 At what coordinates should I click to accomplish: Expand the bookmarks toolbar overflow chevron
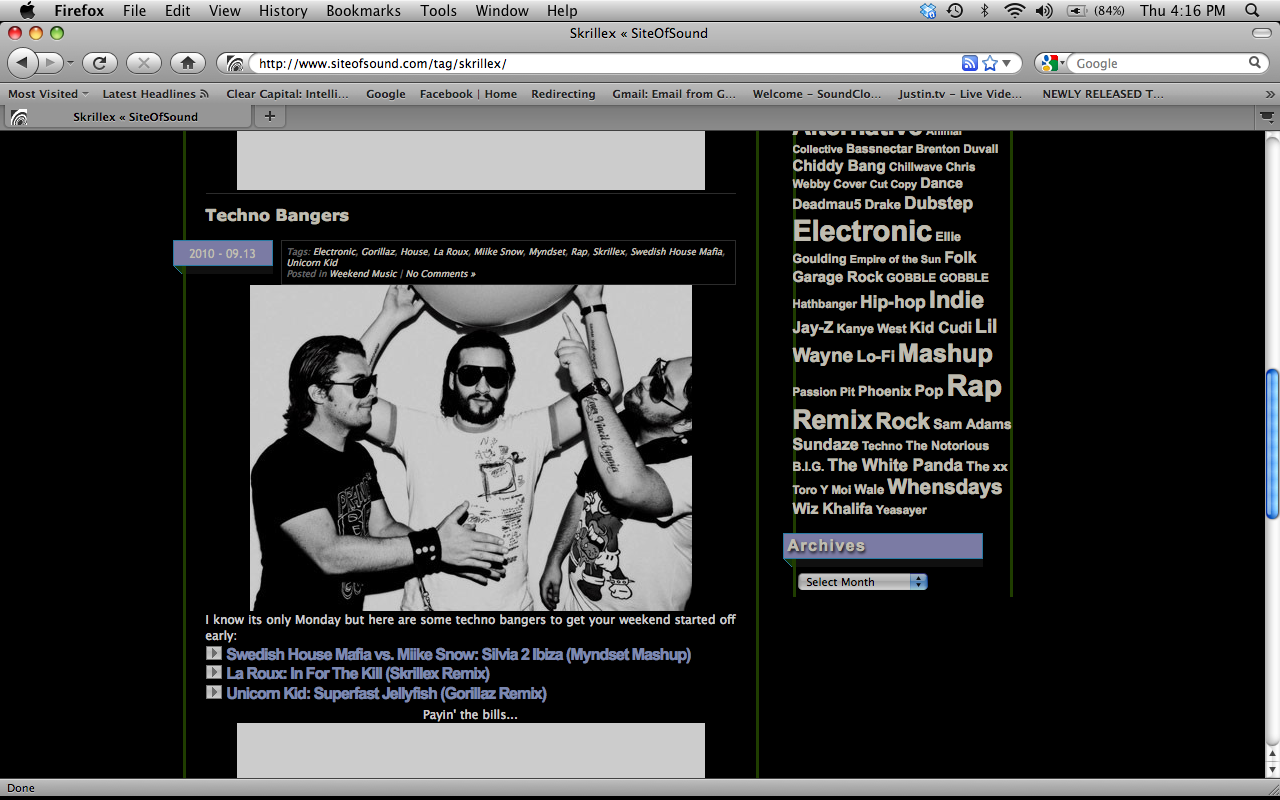click(x=1270, y=94)
